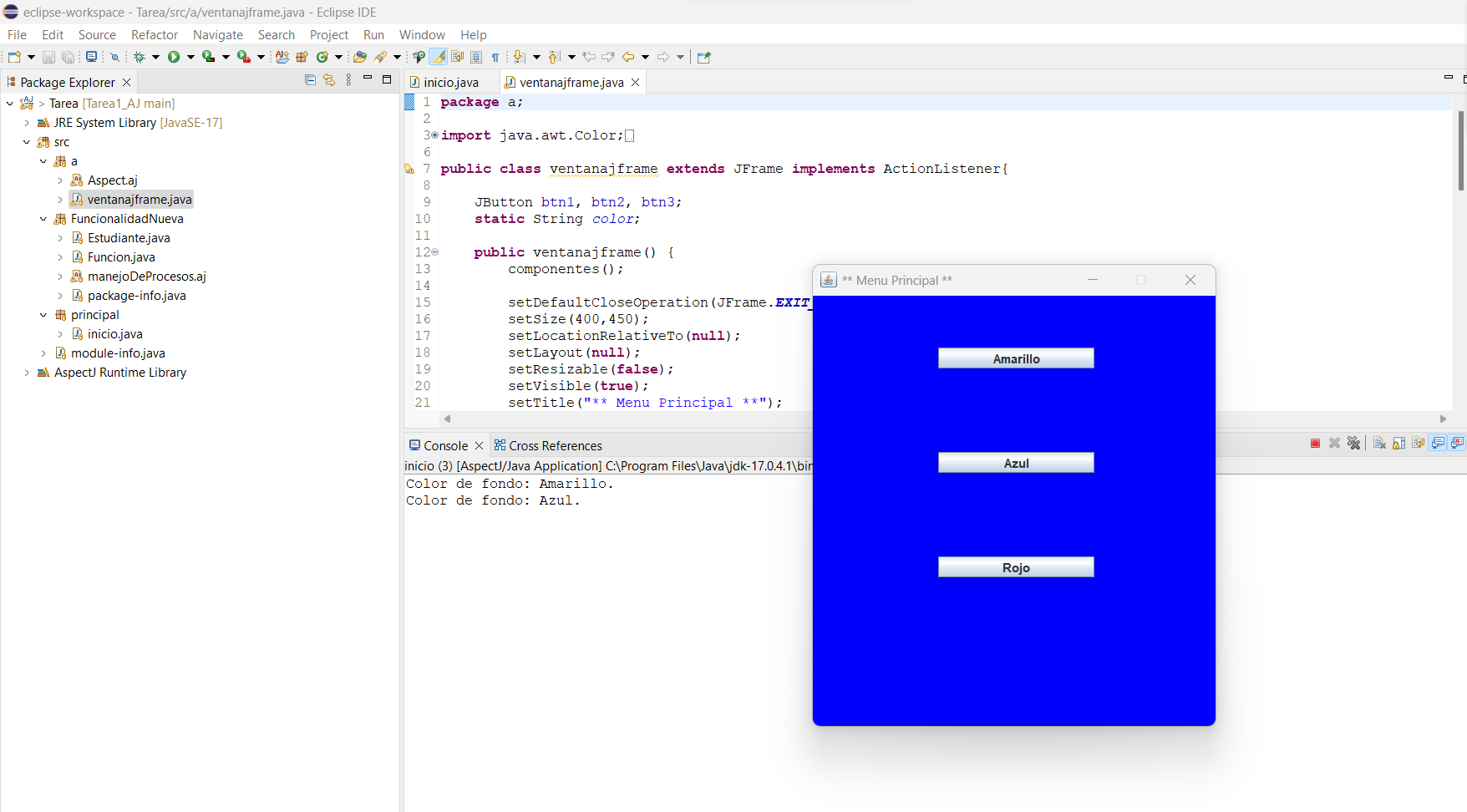The width and height of the screenshot is (1467, 812).
Task: Run the application with the Run toolbar icon
Action: coord(176,57)
